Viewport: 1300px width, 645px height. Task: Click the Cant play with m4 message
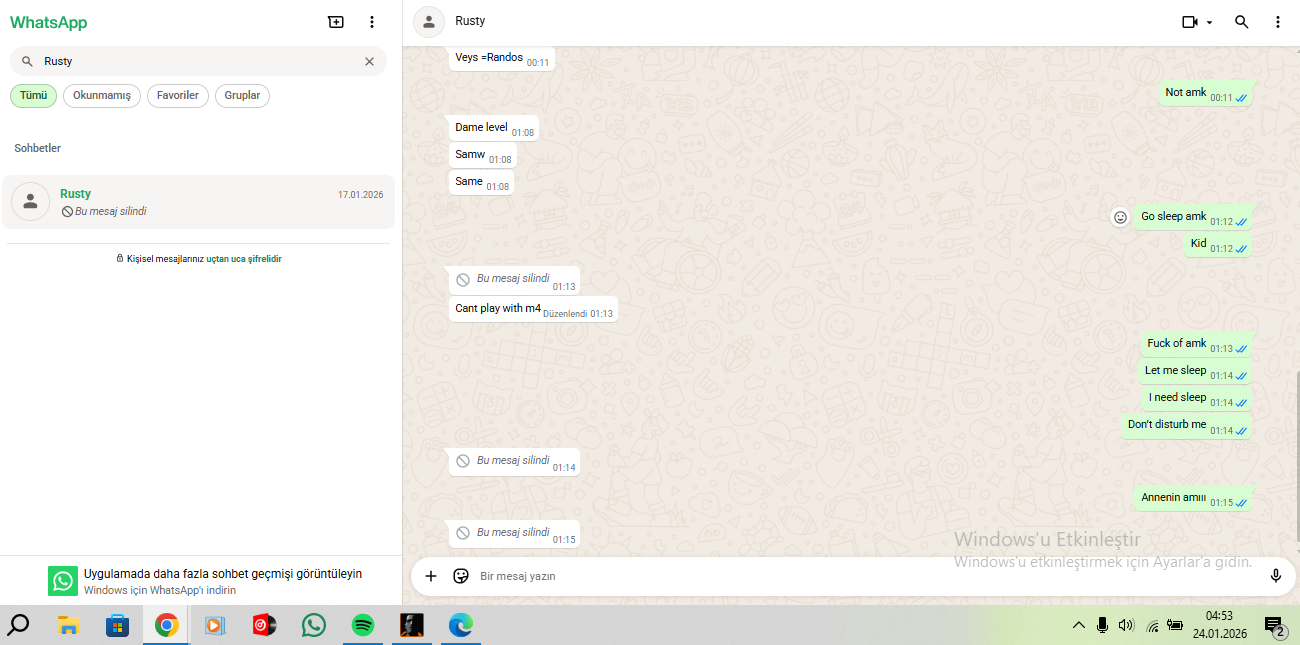(x=533, y=309)
